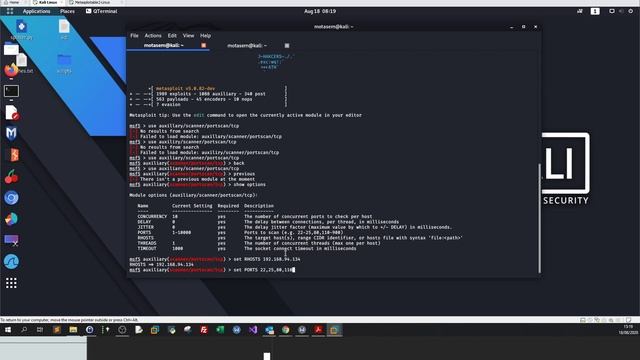The height and width of the screenshot is (360, 640).
Task: Click the terminal scrollbar
Action: click(539, 218)
